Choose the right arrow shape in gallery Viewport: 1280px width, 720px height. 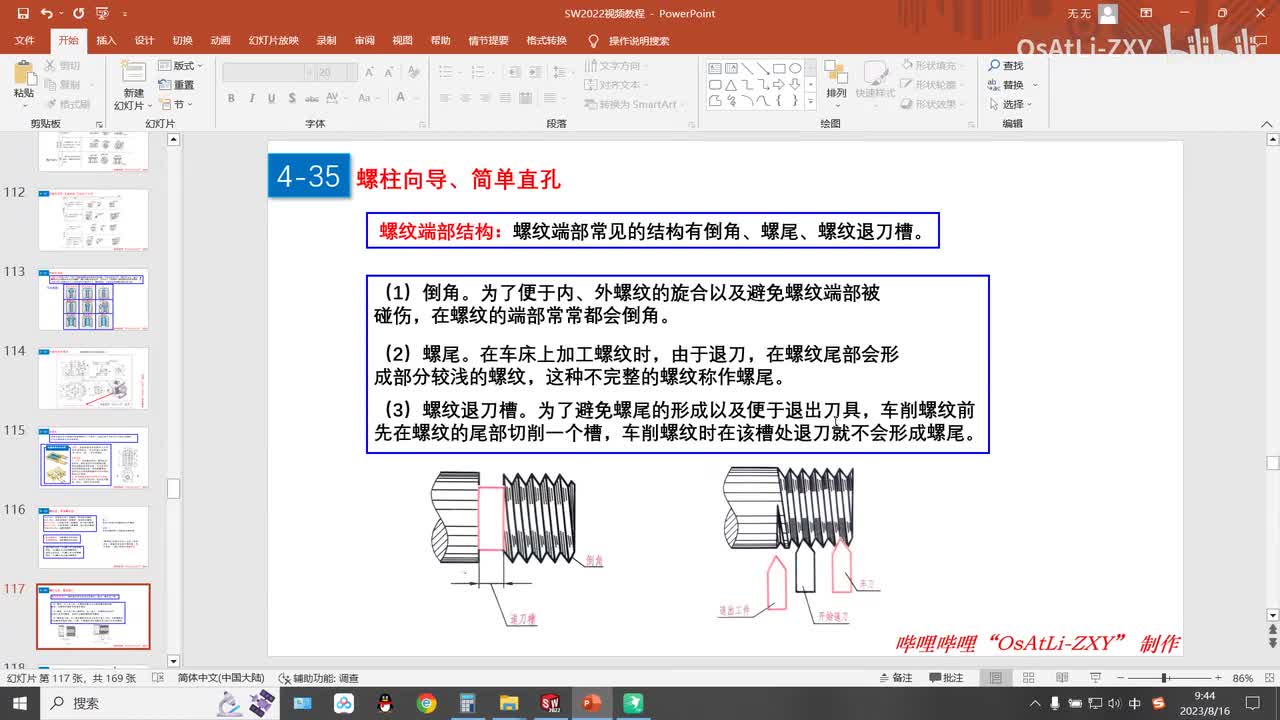779,84
